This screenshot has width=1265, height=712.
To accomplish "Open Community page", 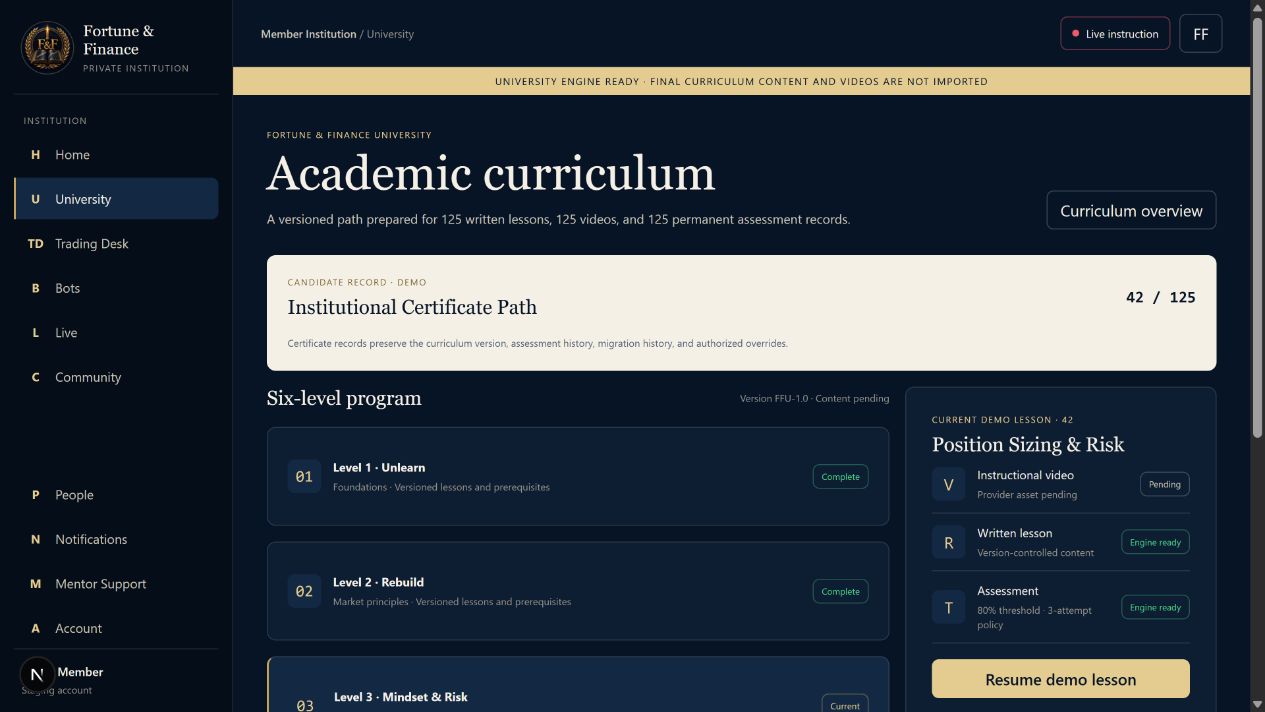I will (x=116, y=377).
